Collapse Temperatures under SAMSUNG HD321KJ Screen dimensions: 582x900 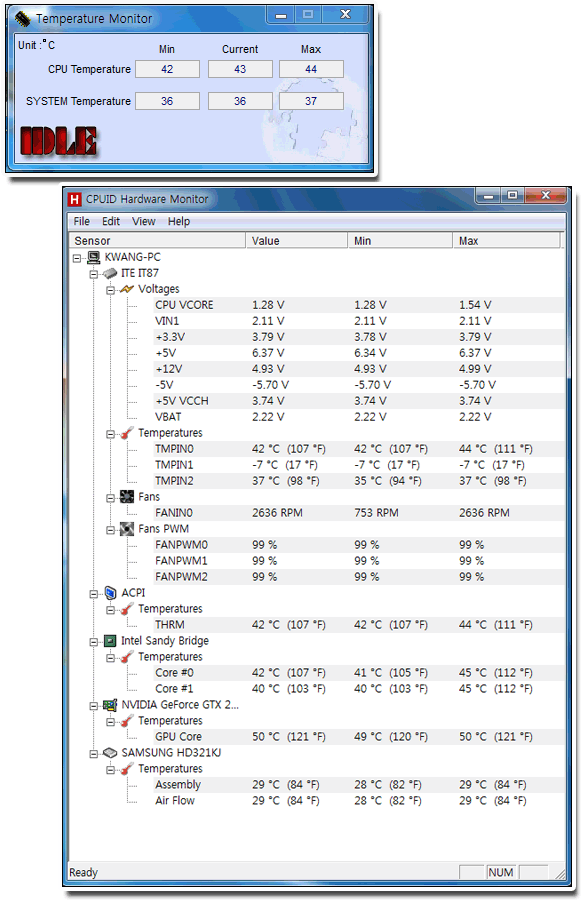[x=110, y=770]
